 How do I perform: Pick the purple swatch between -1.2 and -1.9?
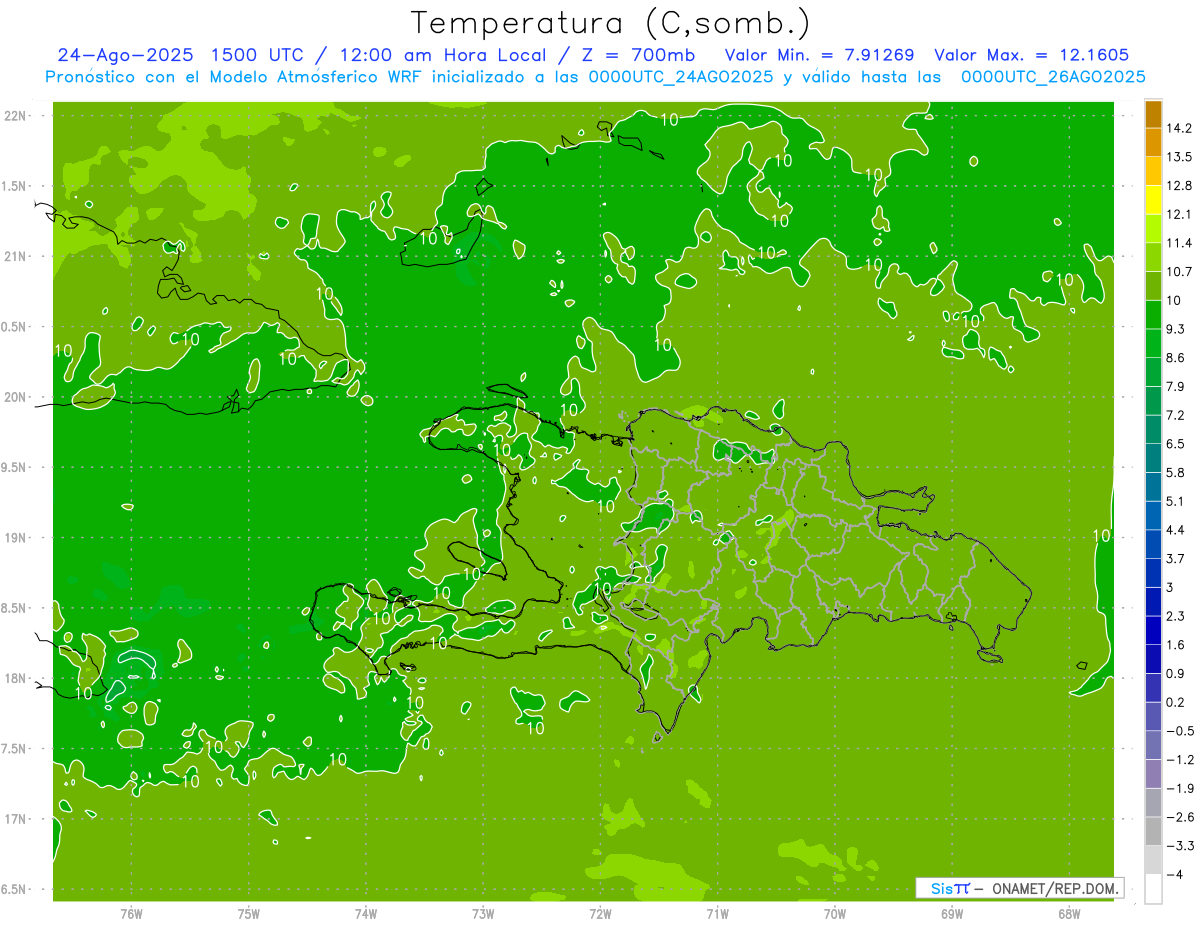[1153, 774]
